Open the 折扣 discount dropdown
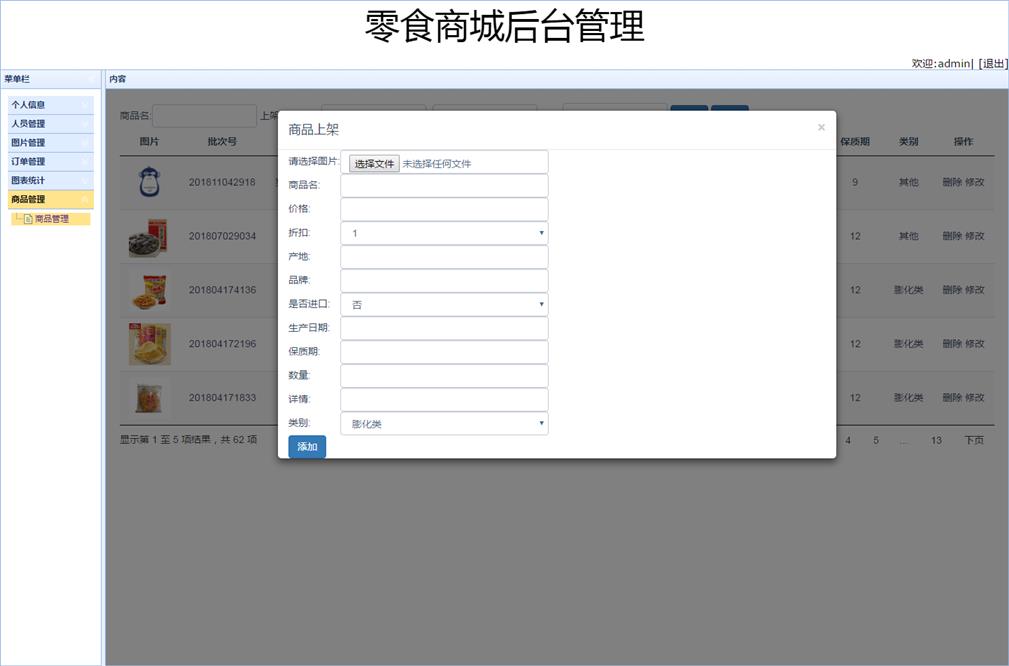 pos(444,233)
